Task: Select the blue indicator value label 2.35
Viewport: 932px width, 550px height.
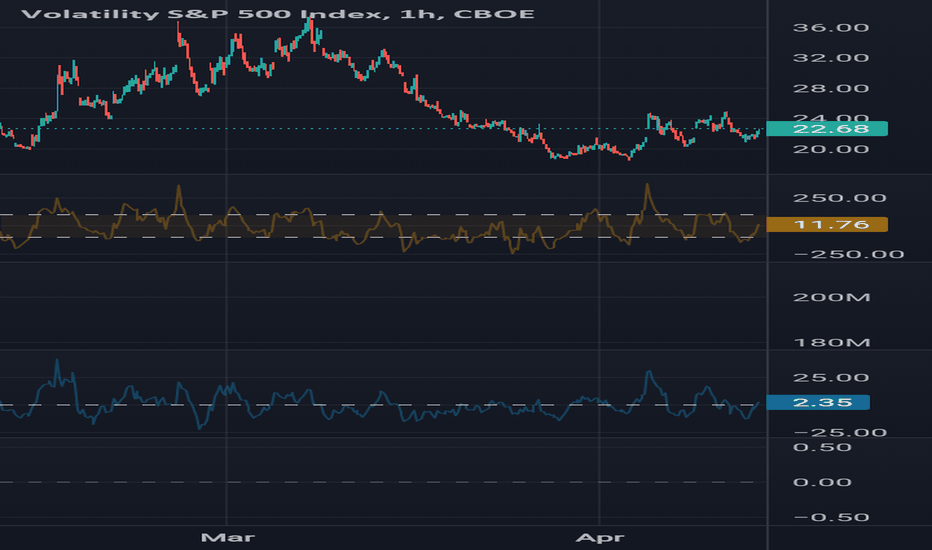Action: tap(818, 403)
